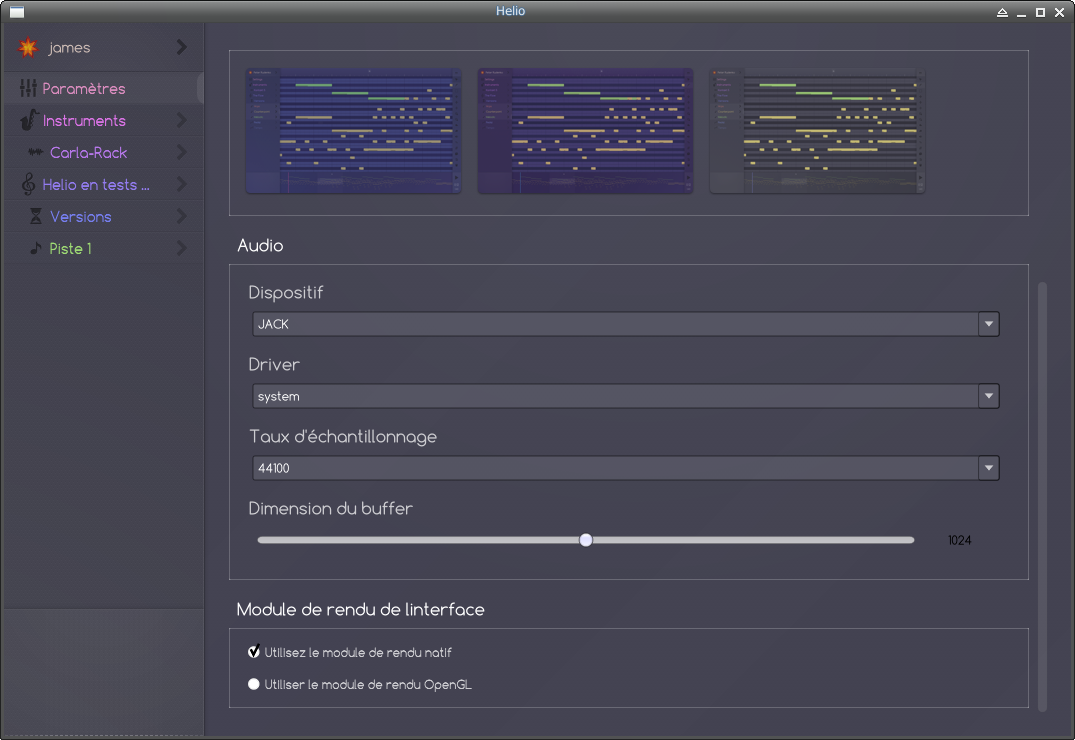Expand the chevron next to Helio en tests
Screen dimensions: 1075x740
[182, 184]
